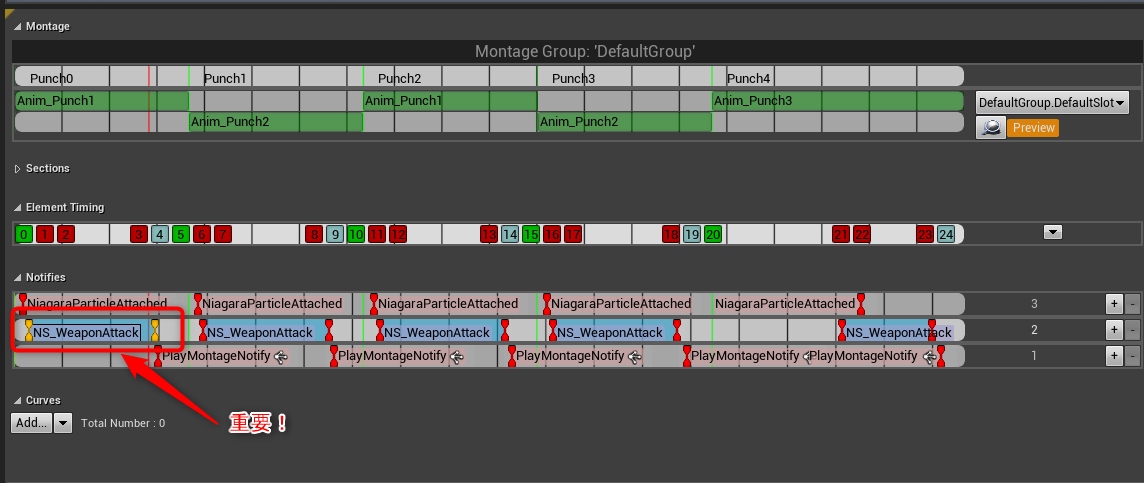The height and width of the screenshot is (483, 1144).
Task: Select element timing node 4
Action: (160, 234)
